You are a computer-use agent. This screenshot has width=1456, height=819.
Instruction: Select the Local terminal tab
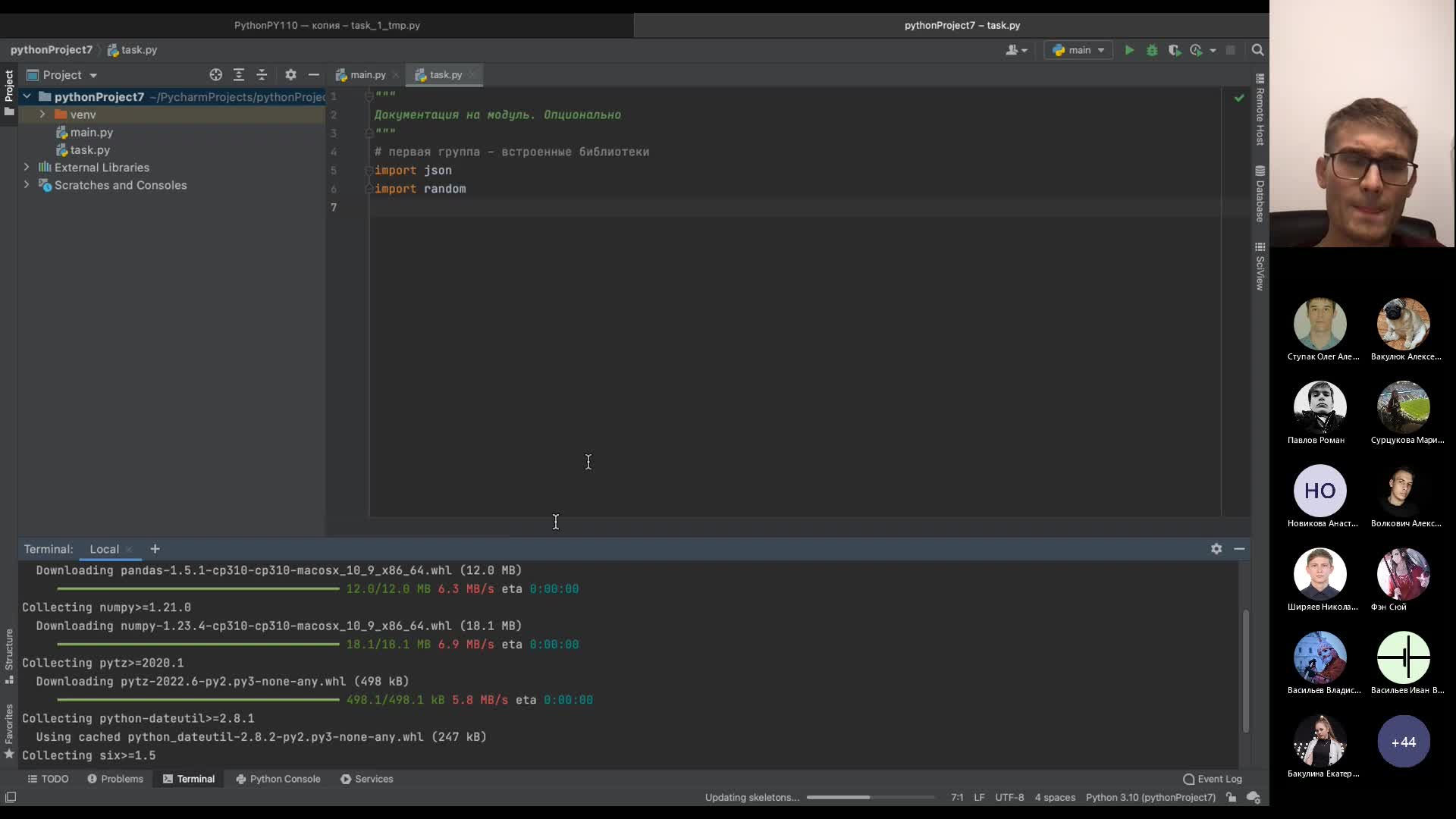104,549
